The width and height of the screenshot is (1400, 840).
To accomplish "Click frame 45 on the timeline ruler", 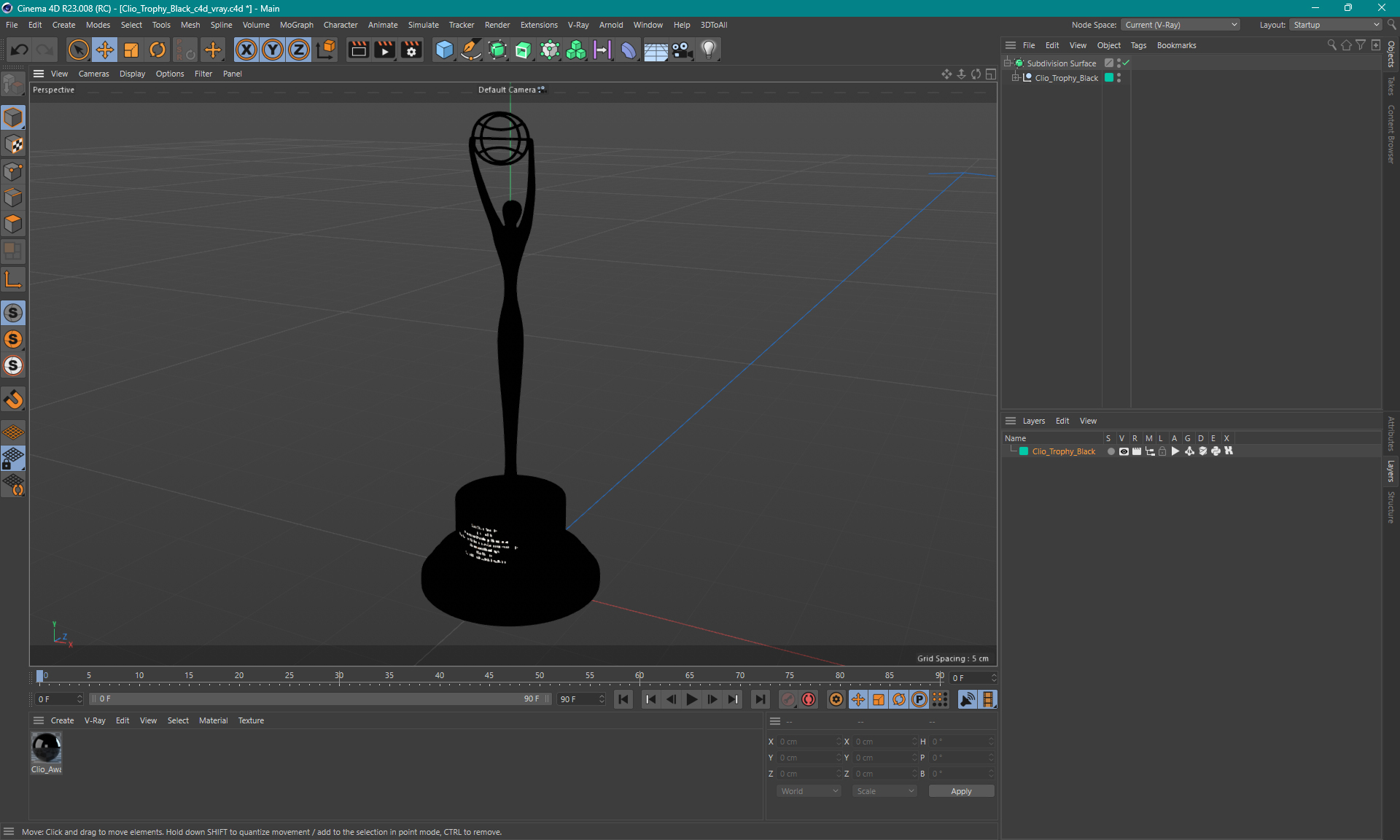I will [x=489, y=676].
